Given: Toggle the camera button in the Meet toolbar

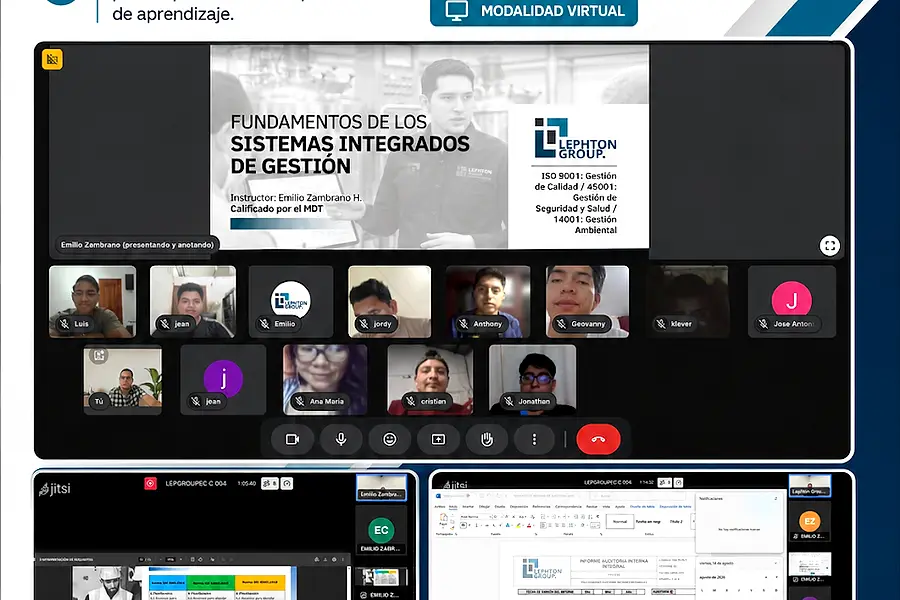Looking at the screenshot, I should [293, 439].
